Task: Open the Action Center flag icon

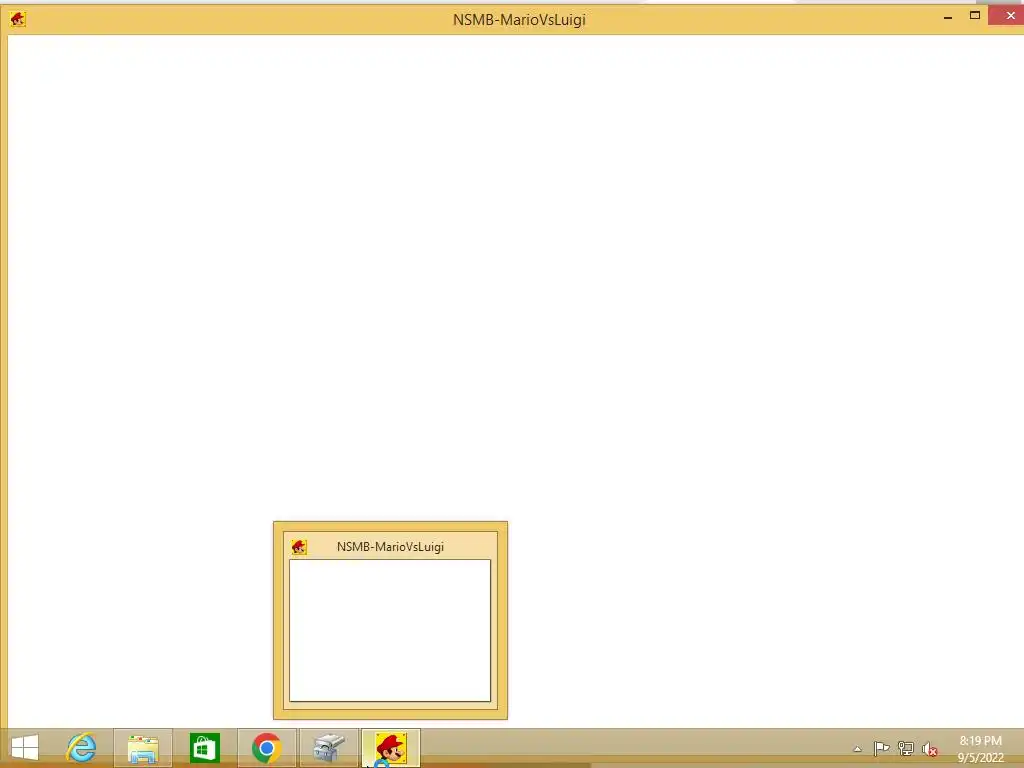Action: pyautogui.click(x=882, y=748)
